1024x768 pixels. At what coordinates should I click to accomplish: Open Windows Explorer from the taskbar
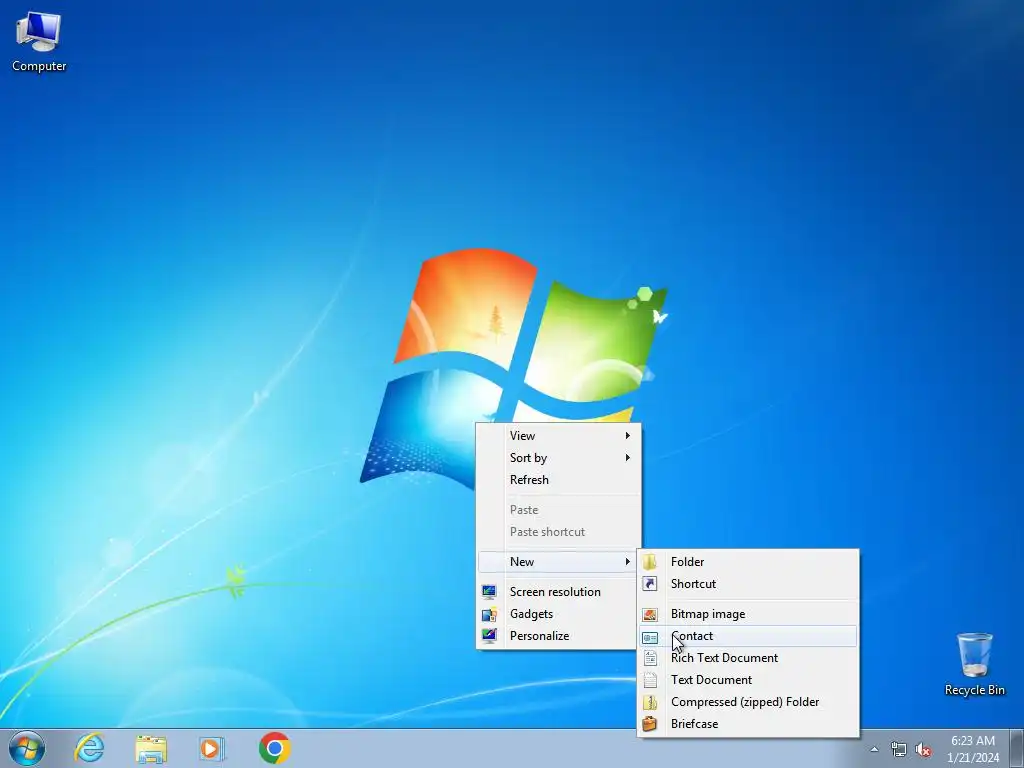pos(151,748)
